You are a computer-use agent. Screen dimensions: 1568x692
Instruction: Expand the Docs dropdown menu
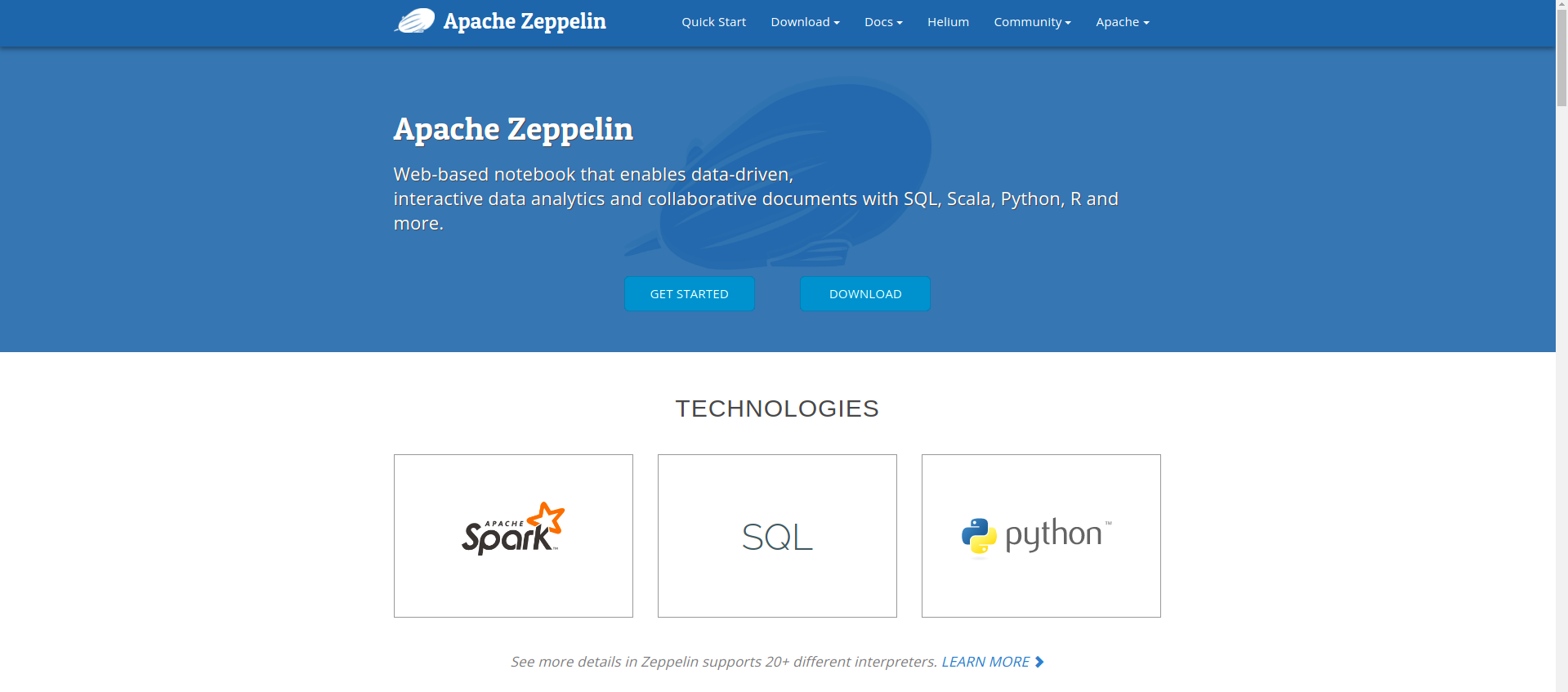[x=883, y=22]
